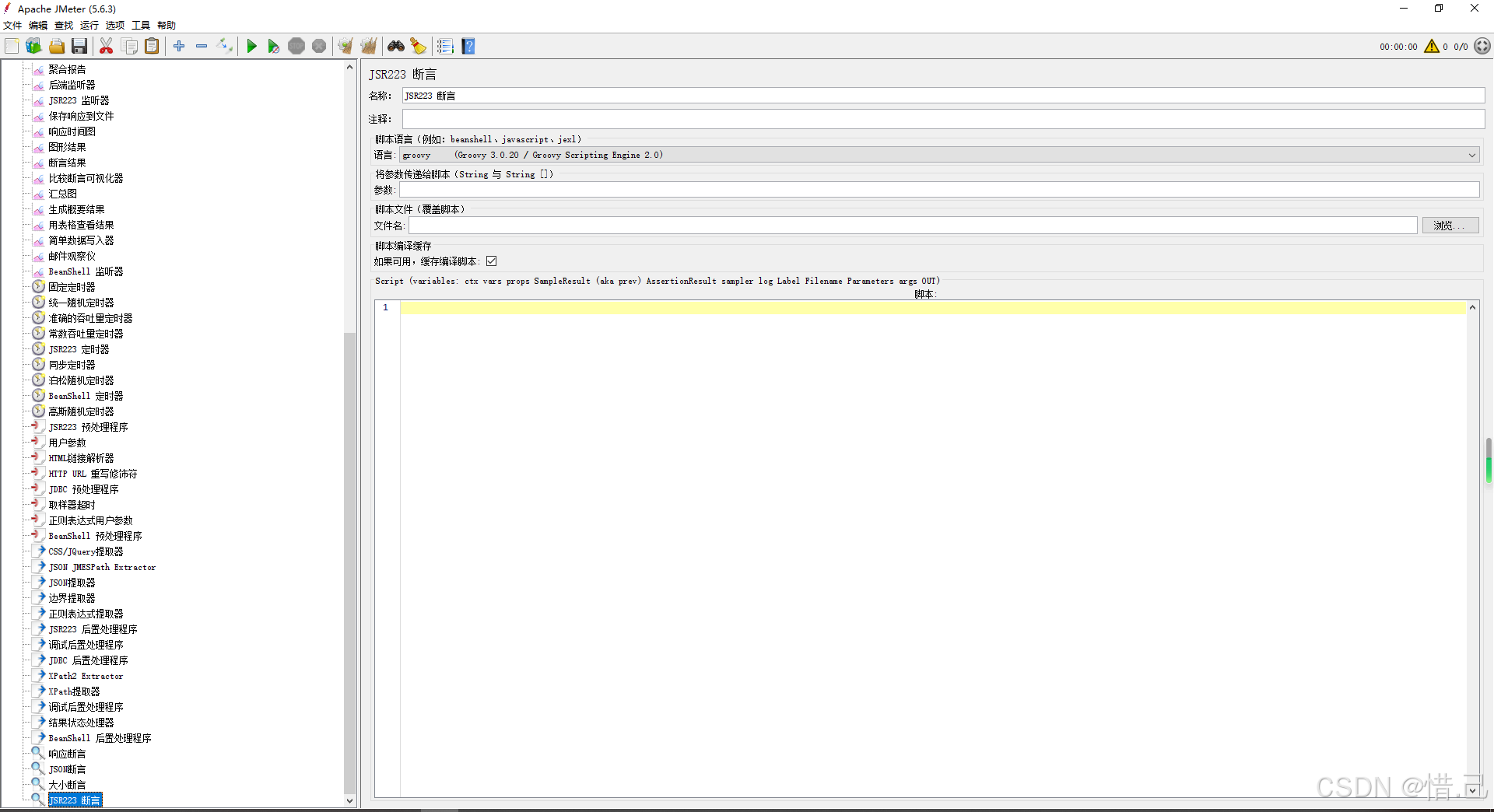This screenshot has height=812, width=1494.
Task: Select JSON JMESPath Extractor tree item
Action: (102, 567)
